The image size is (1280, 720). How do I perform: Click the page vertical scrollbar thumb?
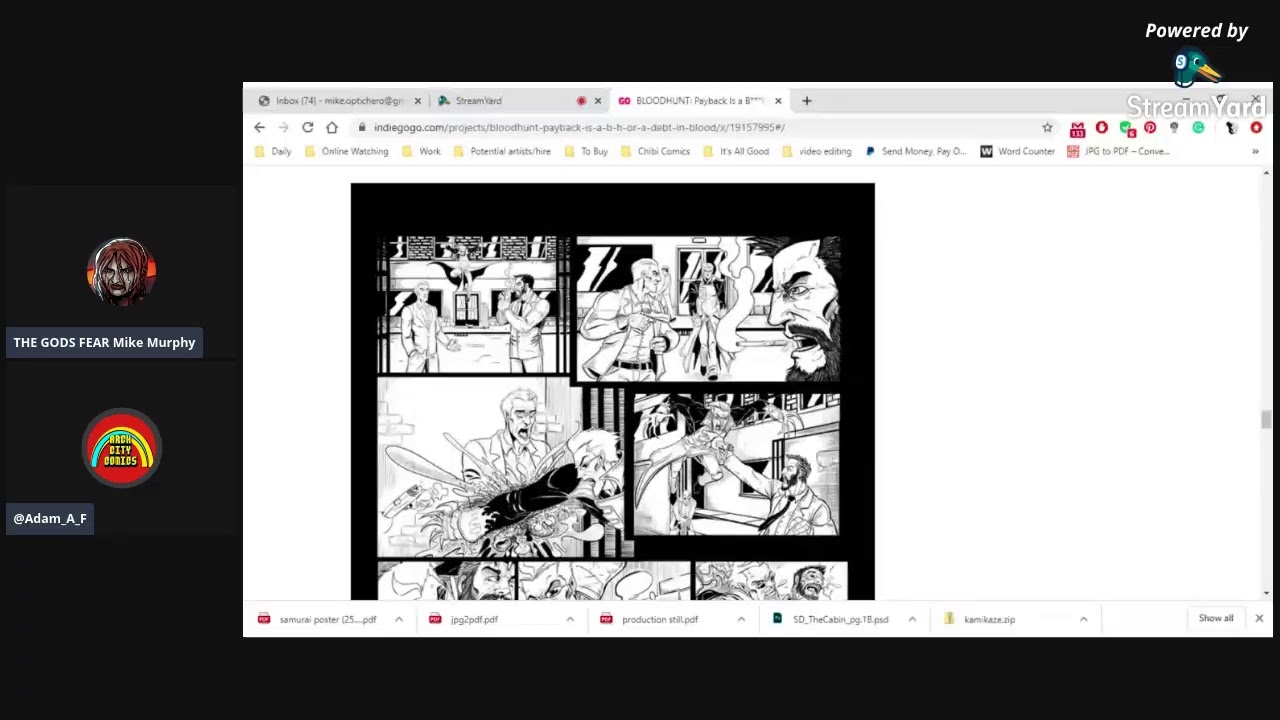(1266, 420)
